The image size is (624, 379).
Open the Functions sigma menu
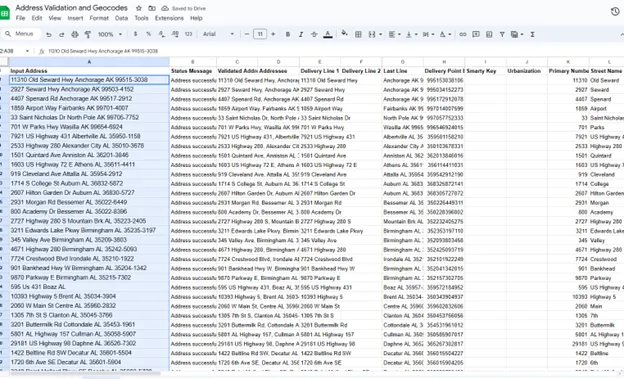pyautogui.click(x=532, y=34)
